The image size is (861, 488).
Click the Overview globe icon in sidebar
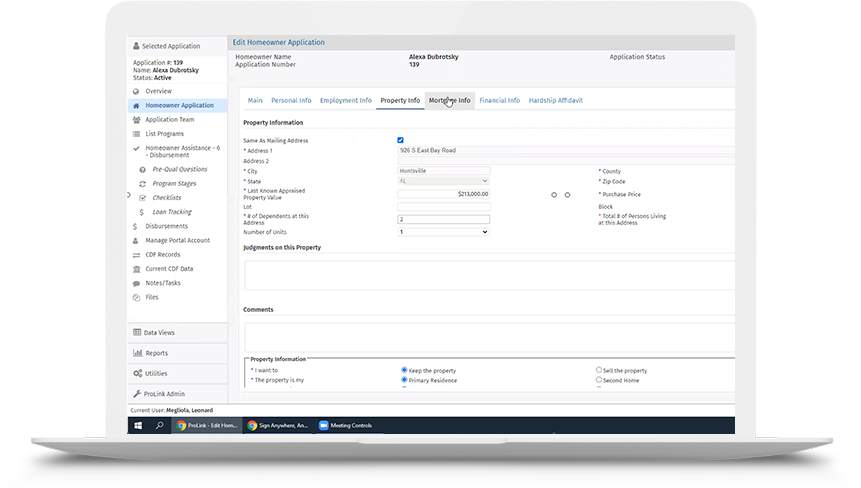pos(136,91)
